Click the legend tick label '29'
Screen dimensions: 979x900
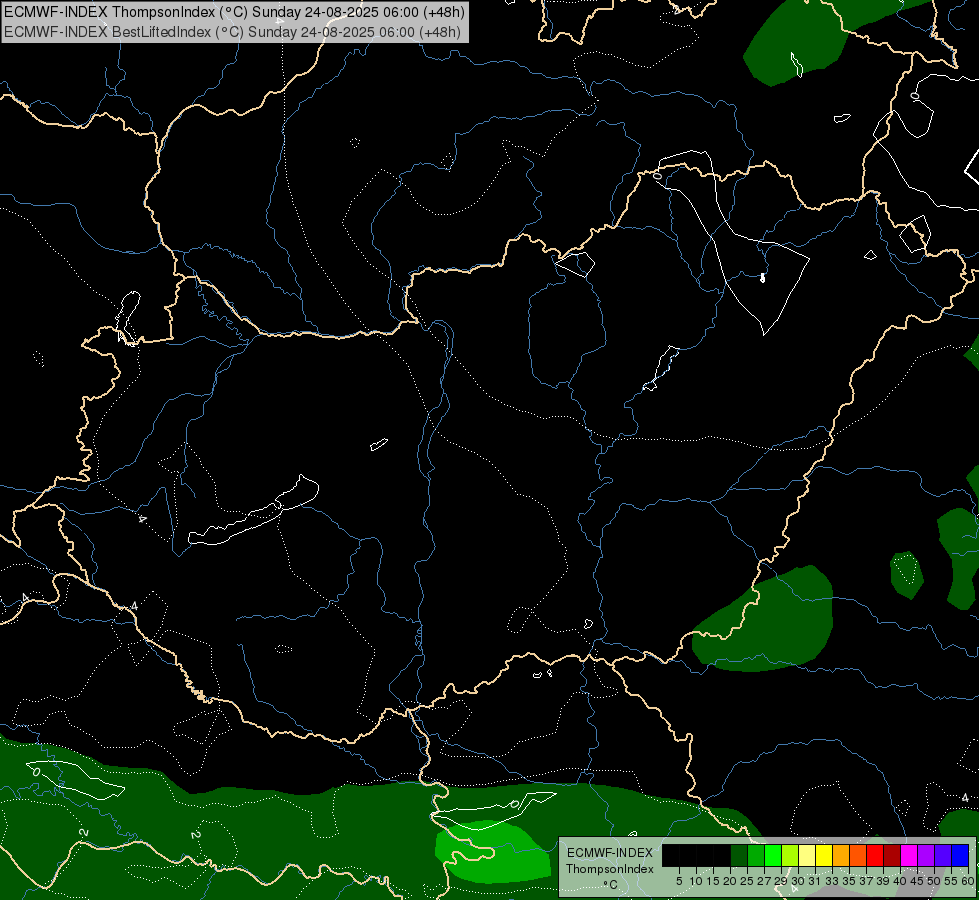(781, 881)
